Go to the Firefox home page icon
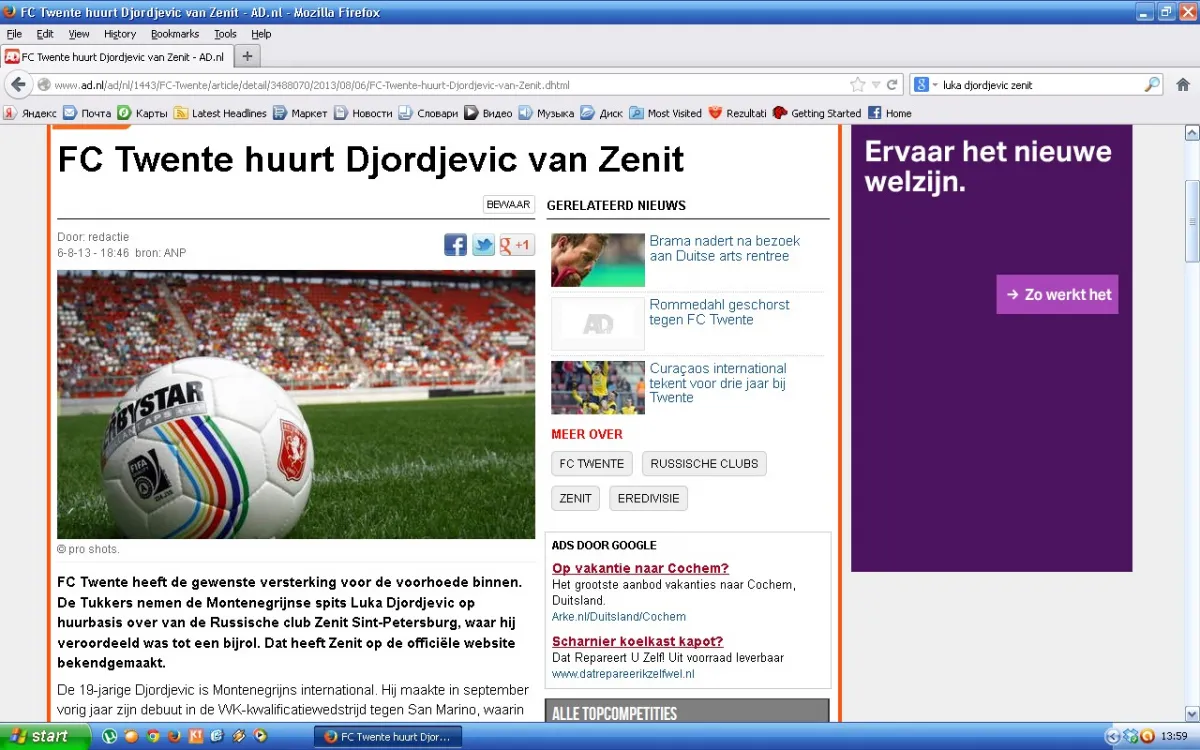 tap(1183, 85)
